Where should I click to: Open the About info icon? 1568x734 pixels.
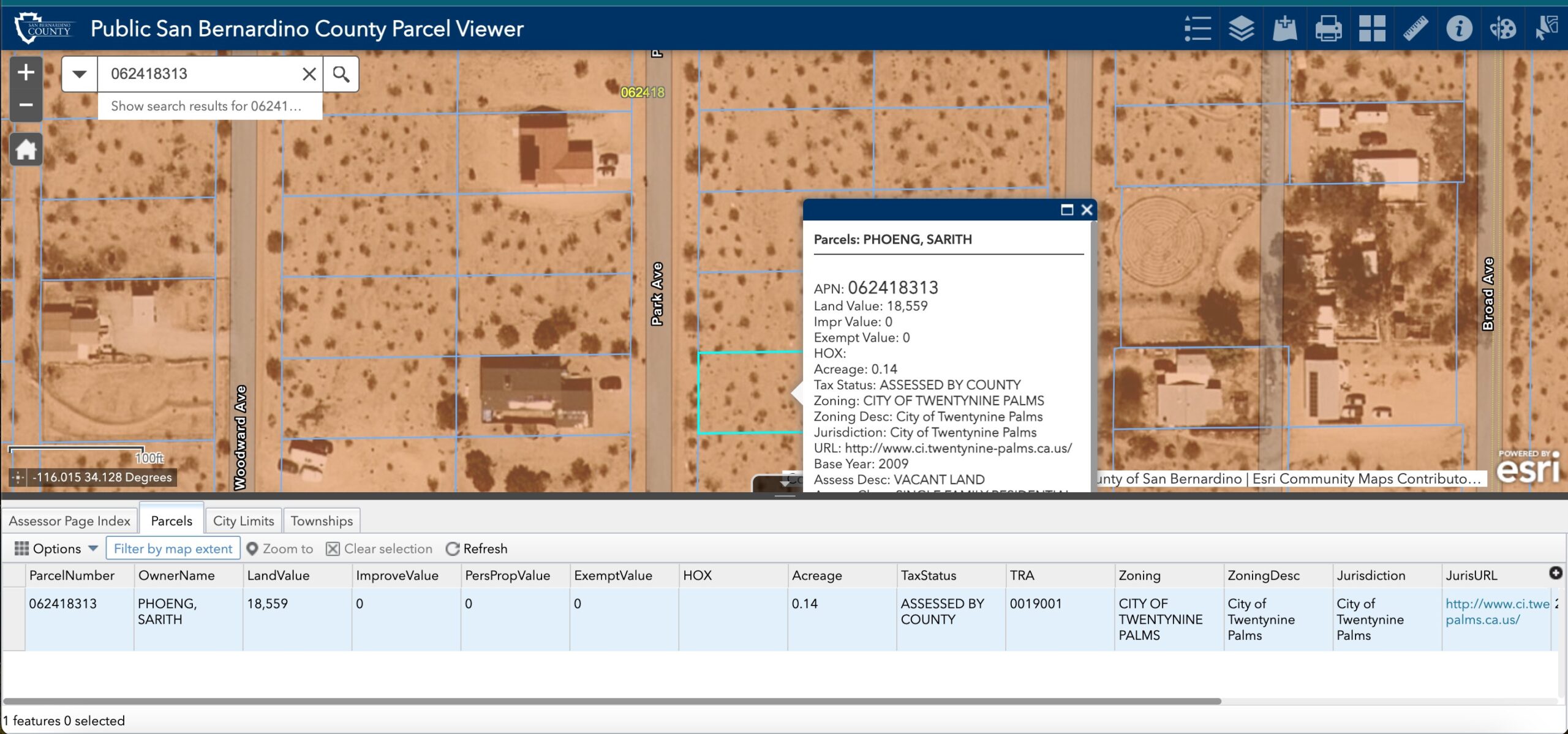point(1459,28)
